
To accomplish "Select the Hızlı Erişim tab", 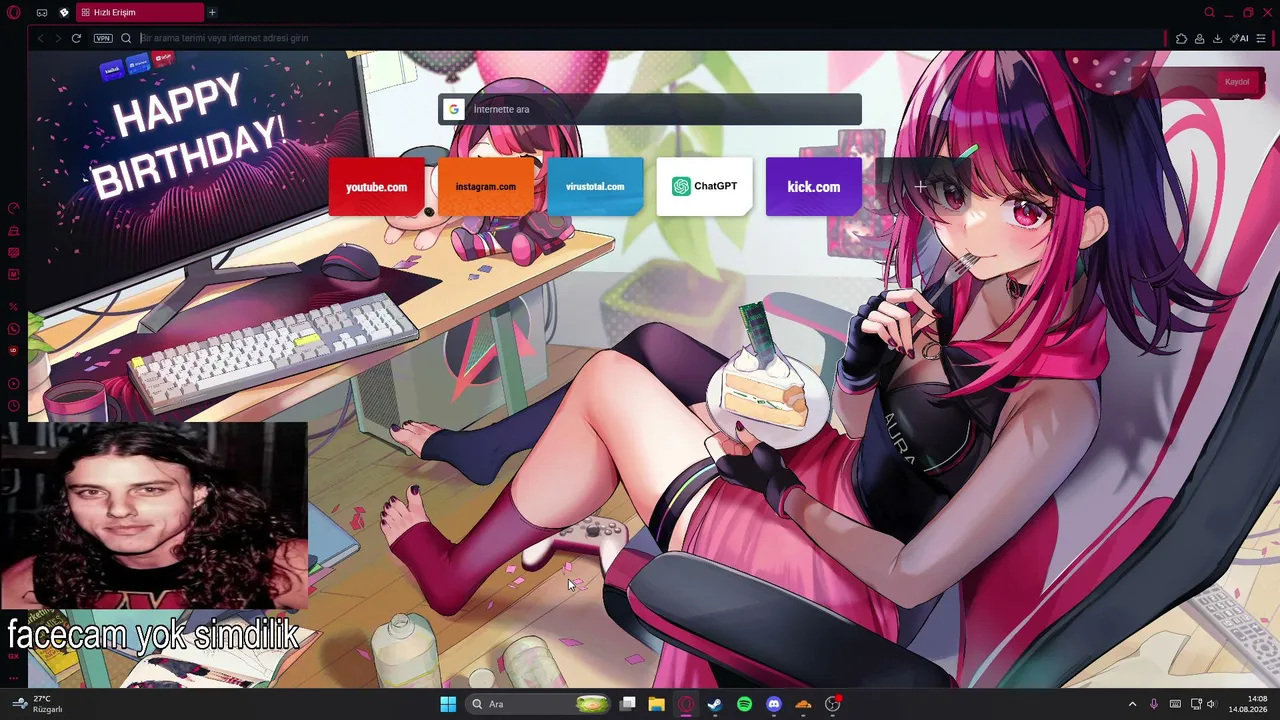I will (x=139, y=12).
